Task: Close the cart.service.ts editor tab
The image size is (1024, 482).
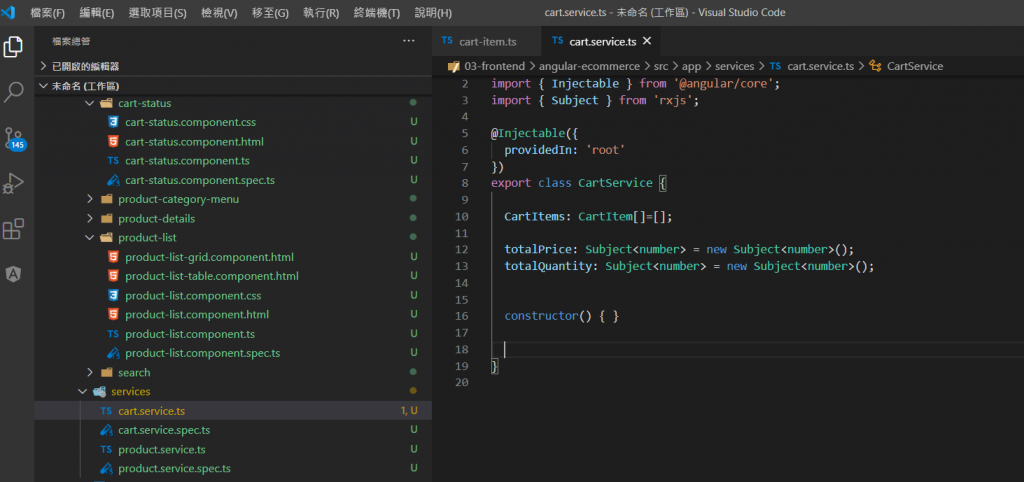Action: click(647, 41)
